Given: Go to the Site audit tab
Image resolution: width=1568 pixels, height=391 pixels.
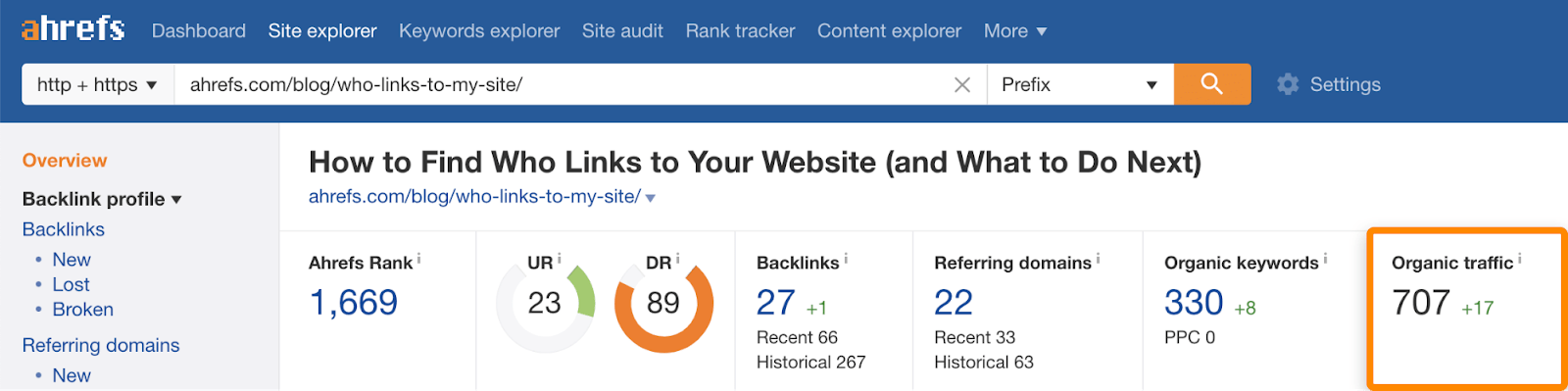Looking at the screenshot, I should 622,31.
